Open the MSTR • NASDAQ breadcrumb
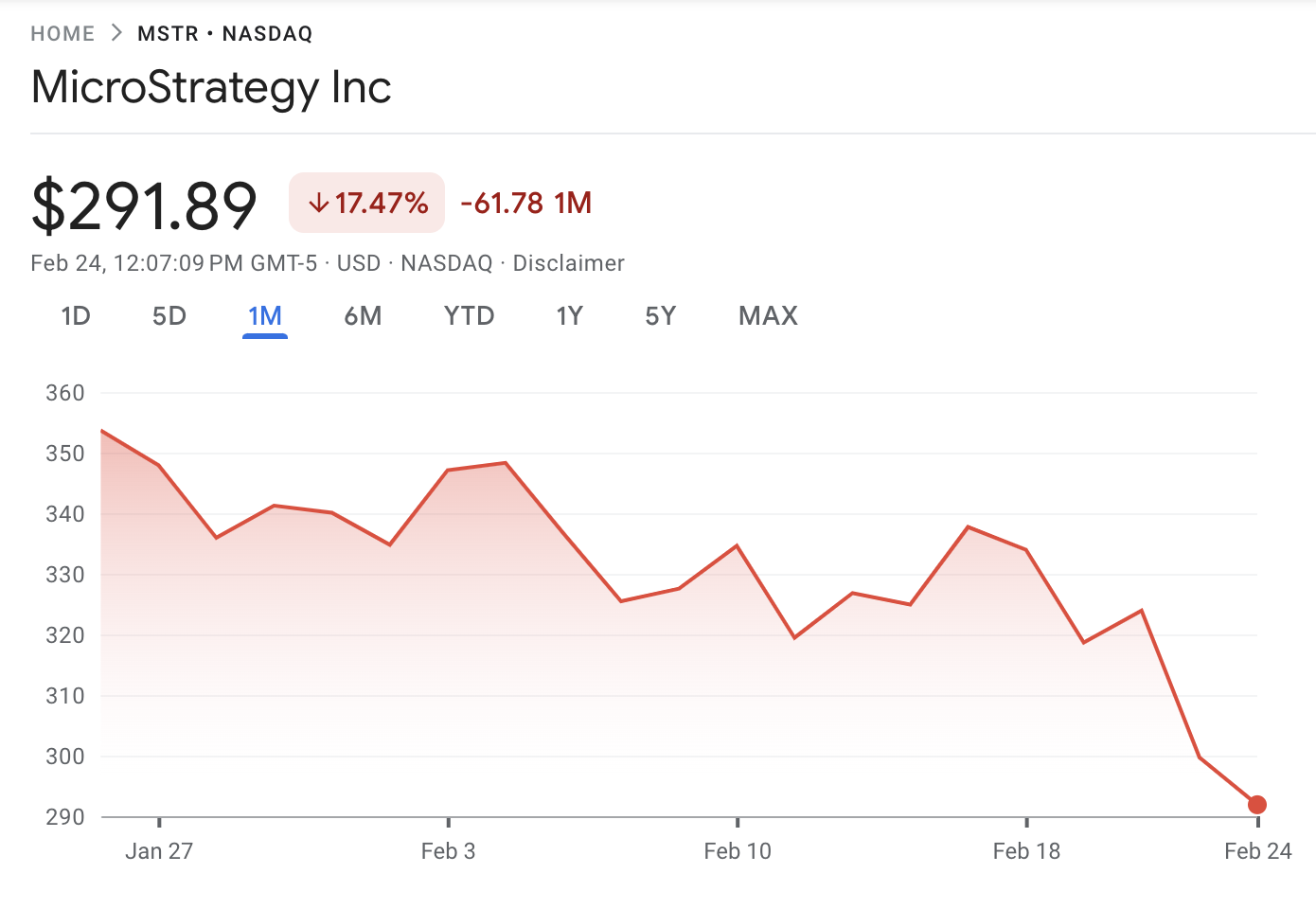This screenshot has width=1316, height=909. (224, 34)
